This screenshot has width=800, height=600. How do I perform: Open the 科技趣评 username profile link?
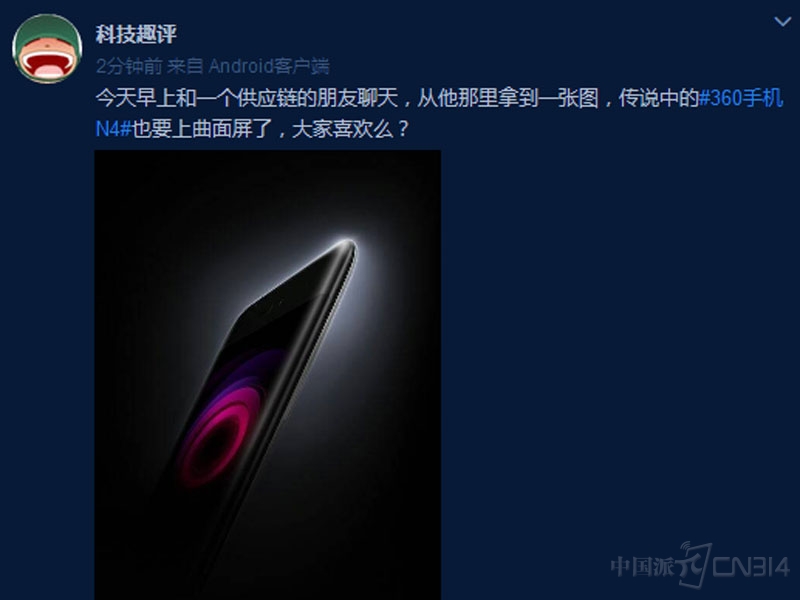click(x=136, y=34)
